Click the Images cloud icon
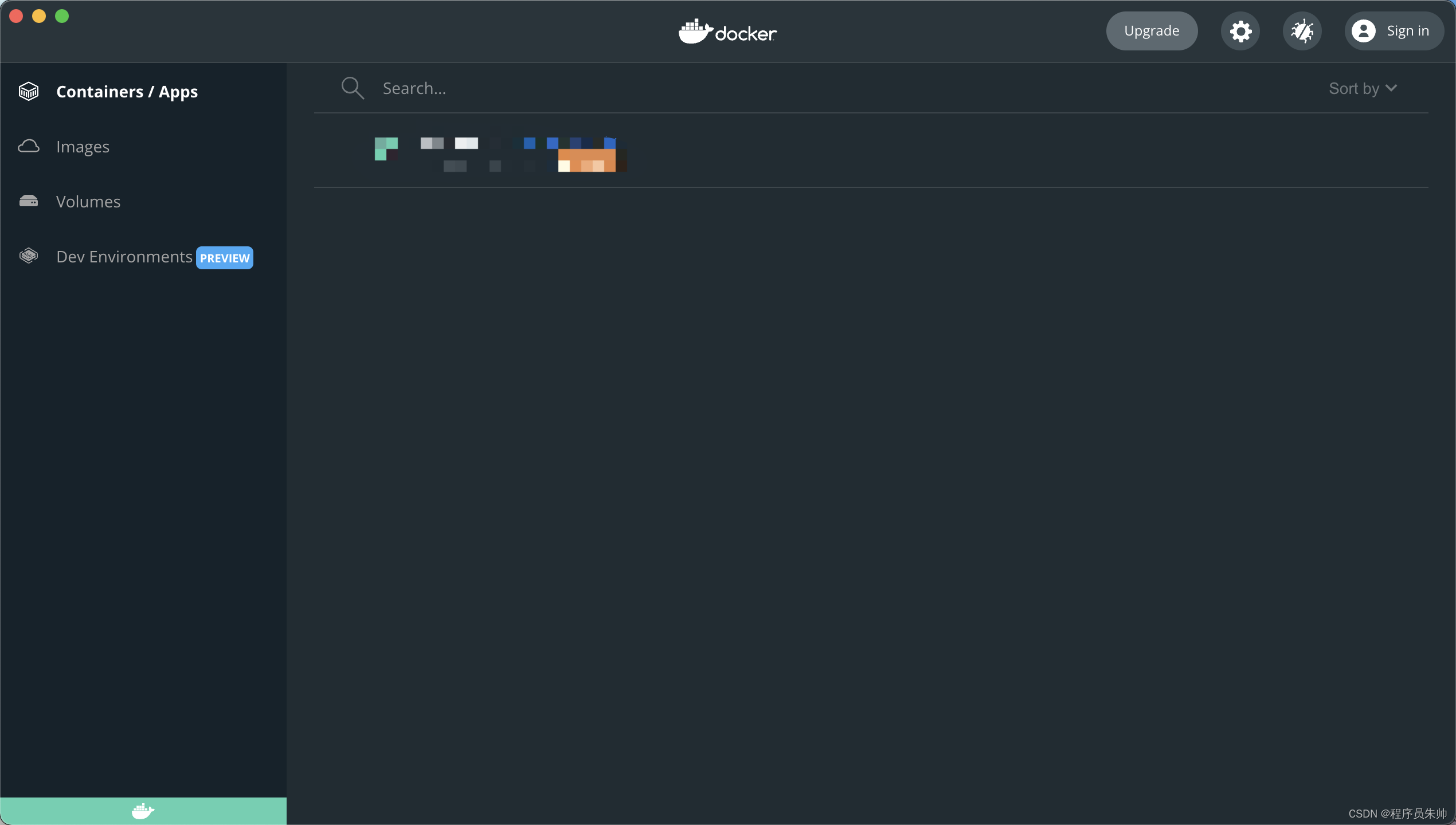1456x825 pixels. pos(29,147)
